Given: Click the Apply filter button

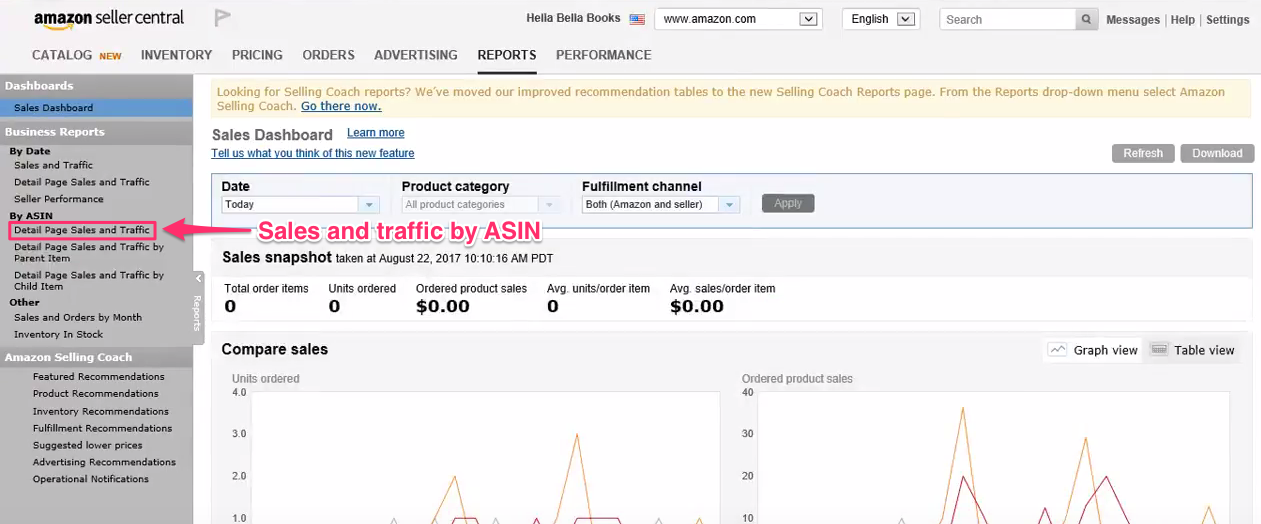Looking at the screenshot, I should [x=788, y=203].
